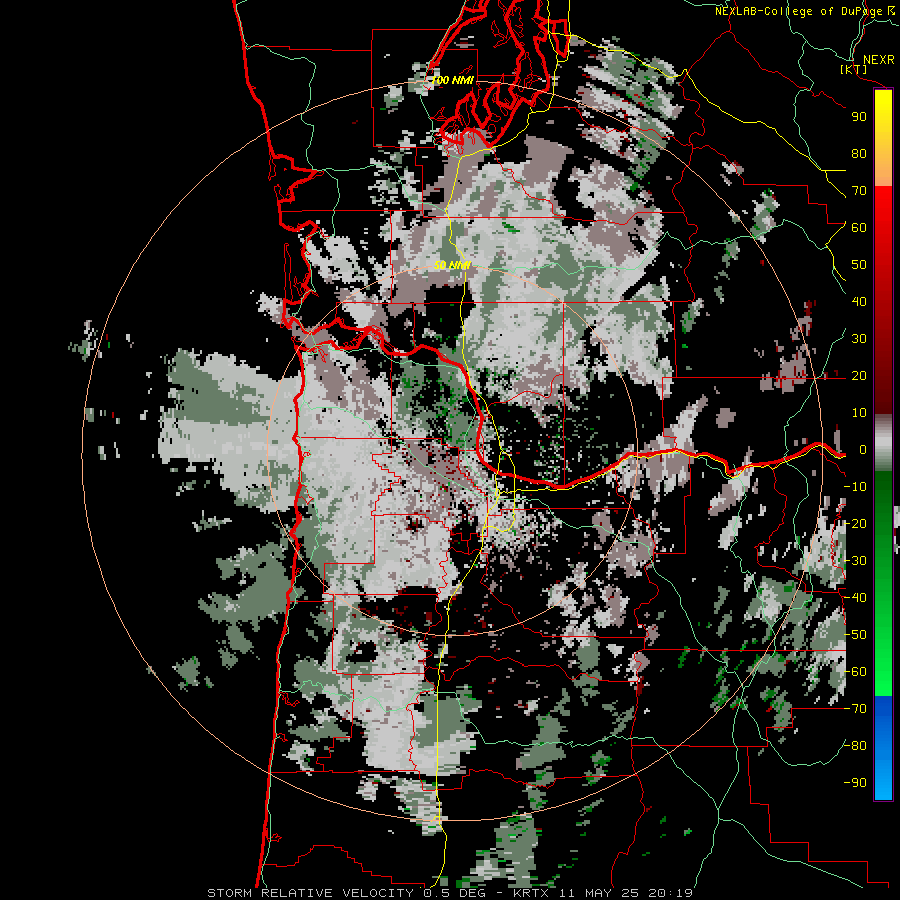Click the NEXR label above the scale

[x=878, y=60]
